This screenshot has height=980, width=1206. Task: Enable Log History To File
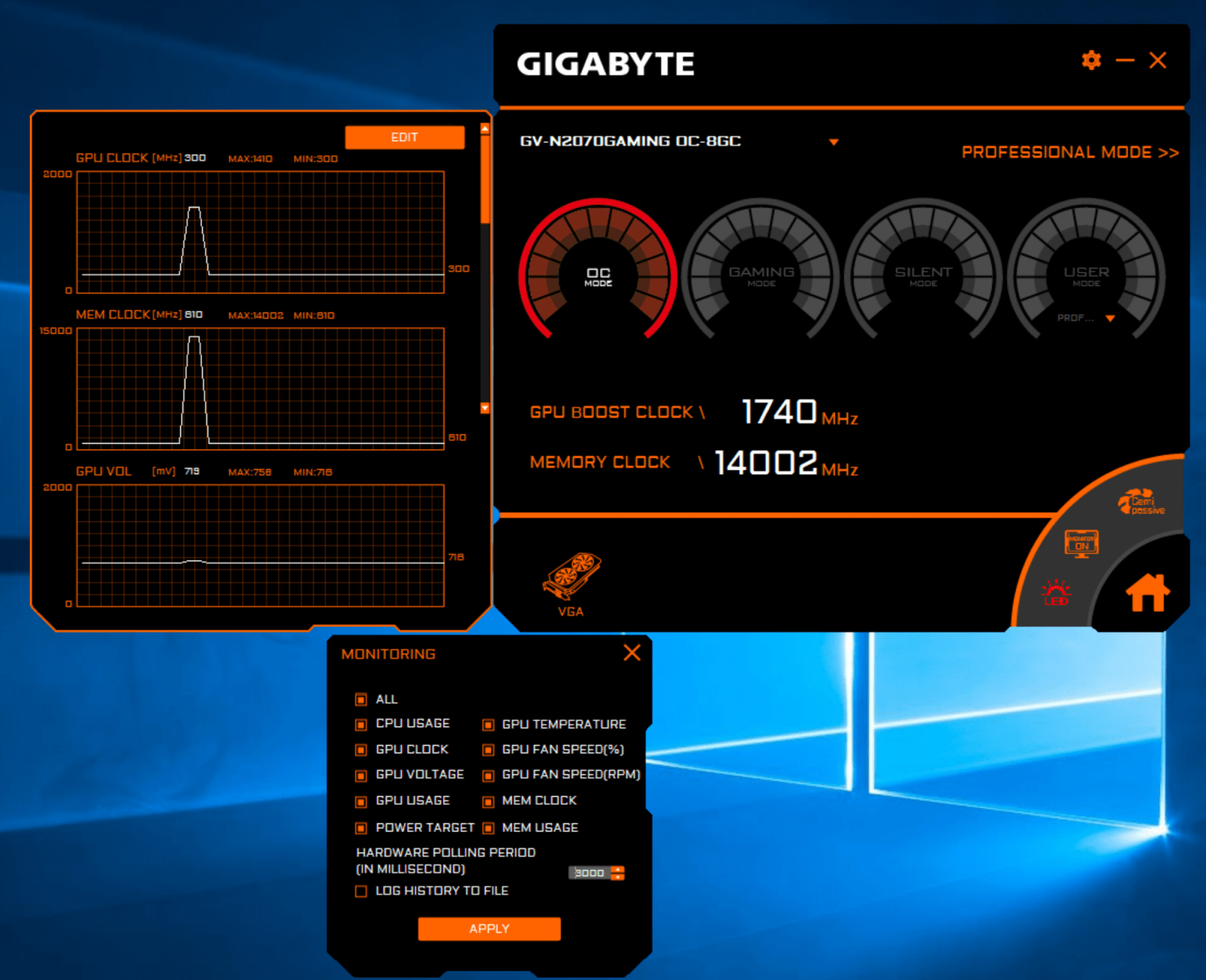click(x=361, y=891)
